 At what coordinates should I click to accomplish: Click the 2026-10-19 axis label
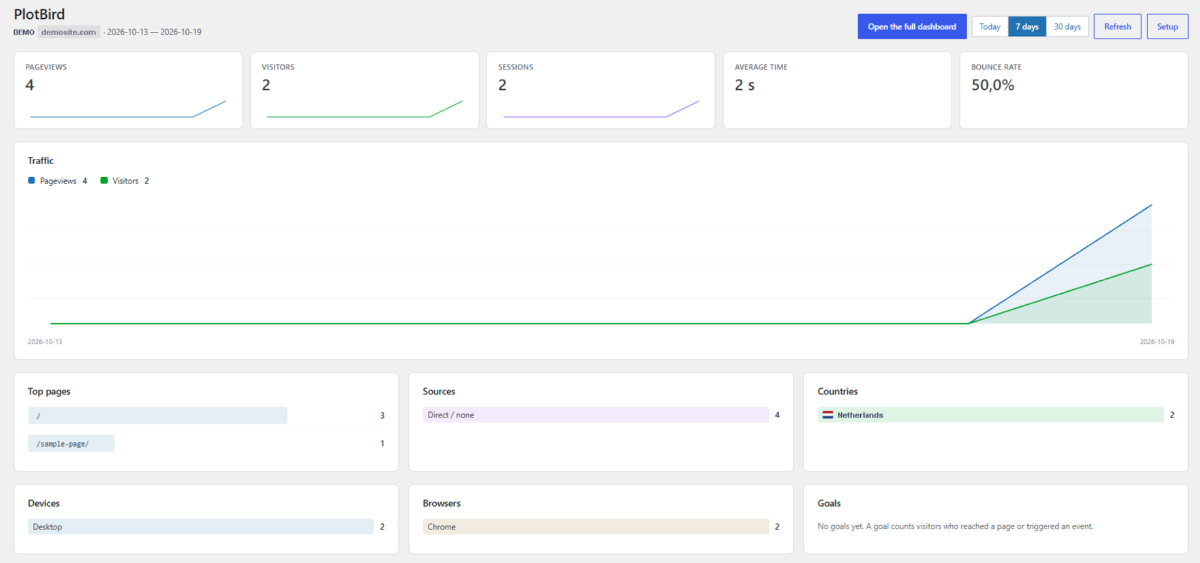pos(1157,342)
